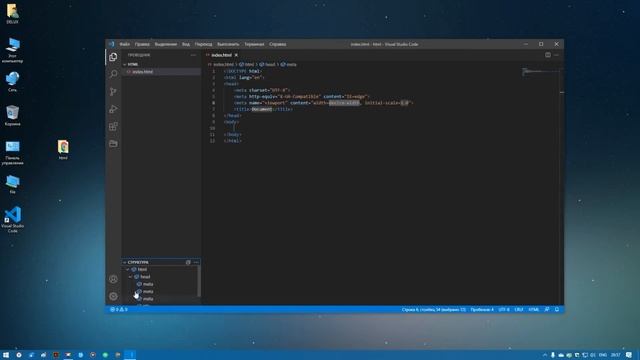Screen dimensions: 640x360
Task: Click the taskbar clock
Action: point(616,355)
